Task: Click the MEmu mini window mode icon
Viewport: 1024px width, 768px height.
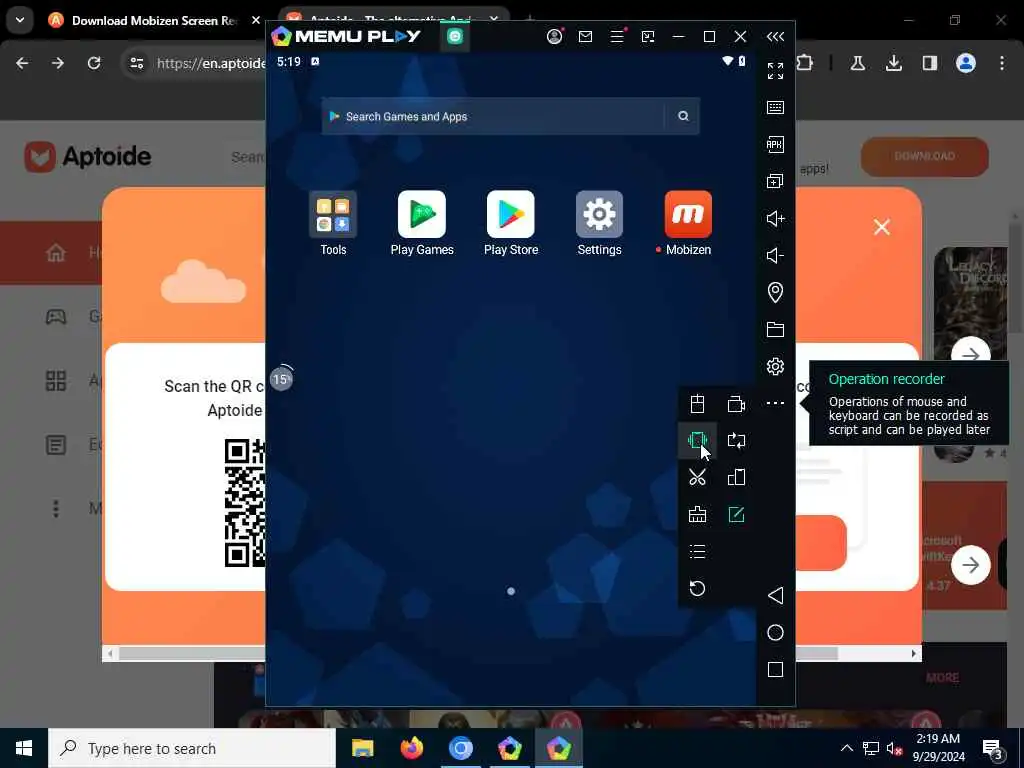Action: (648, 37)
